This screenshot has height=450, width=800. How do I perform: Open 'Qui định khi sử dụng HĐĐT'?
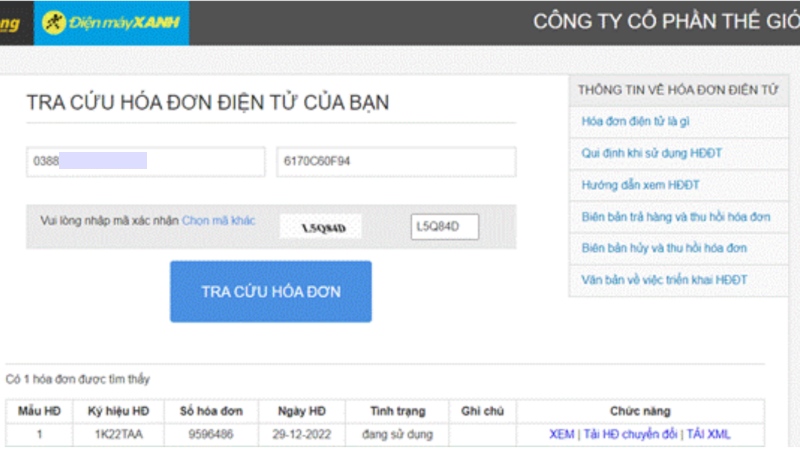point(652,153)
